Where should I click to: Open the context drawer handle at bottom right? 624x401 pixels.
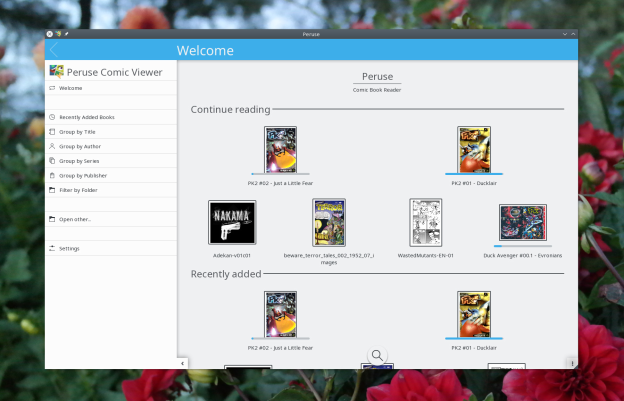(572, 363)
